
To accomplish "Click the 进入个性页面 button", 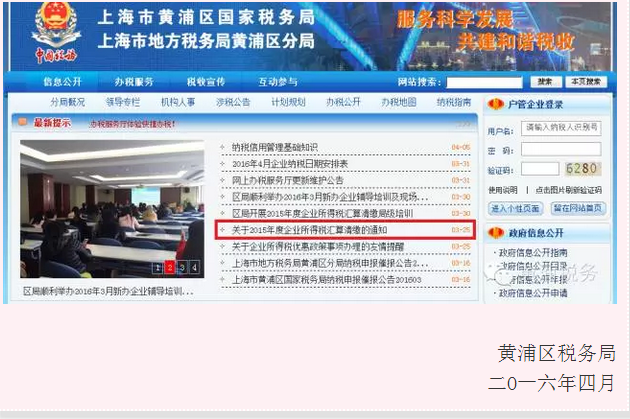I will [x=516, y=208].
